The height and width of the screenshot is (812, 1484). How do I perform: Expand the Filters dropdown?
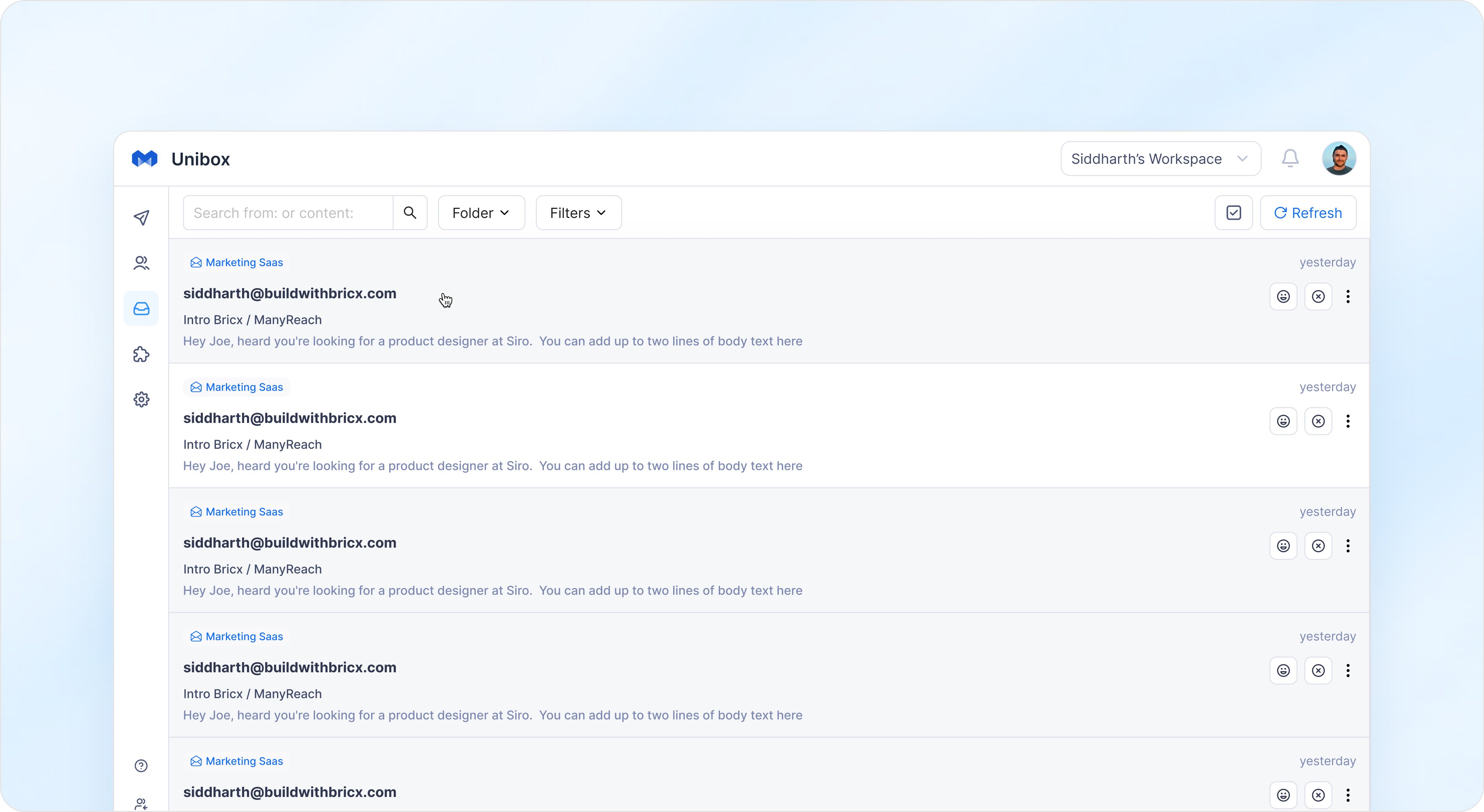tap(579, 212)
